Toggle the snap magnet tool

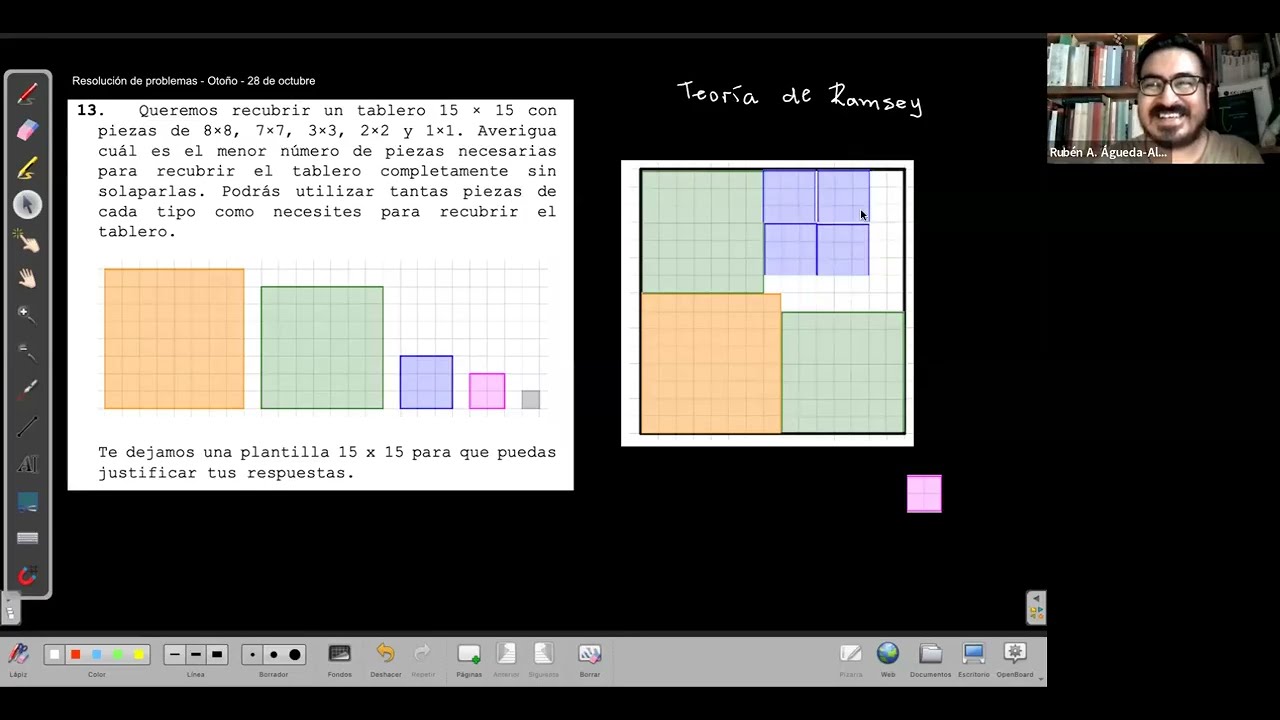tap(27, 575)
